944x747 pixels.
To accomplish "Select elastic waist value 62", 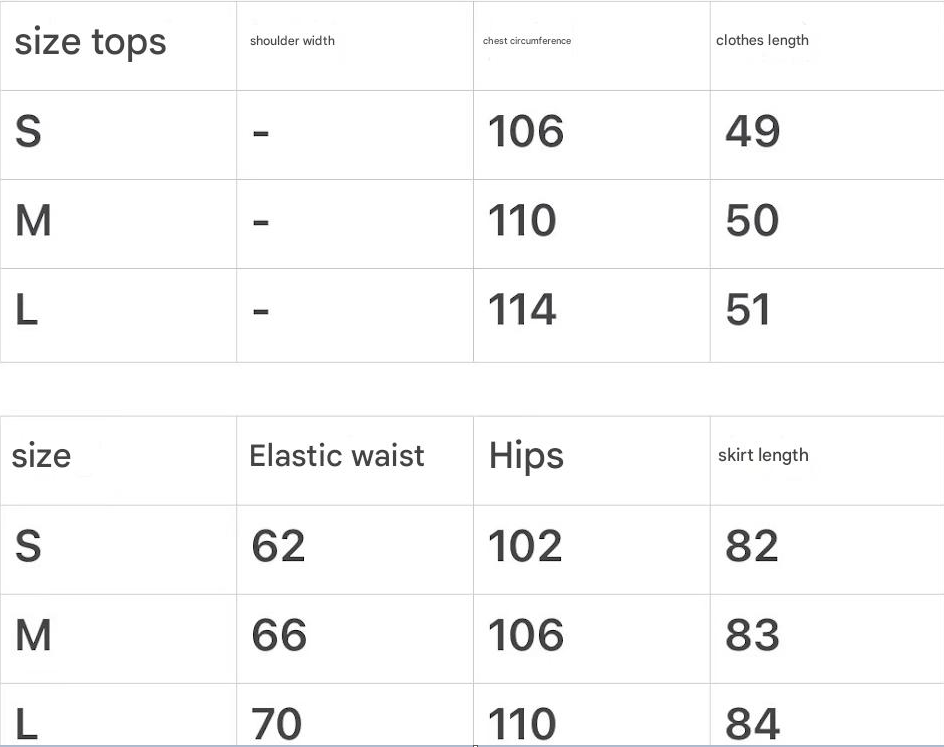I will coord(278,546).
